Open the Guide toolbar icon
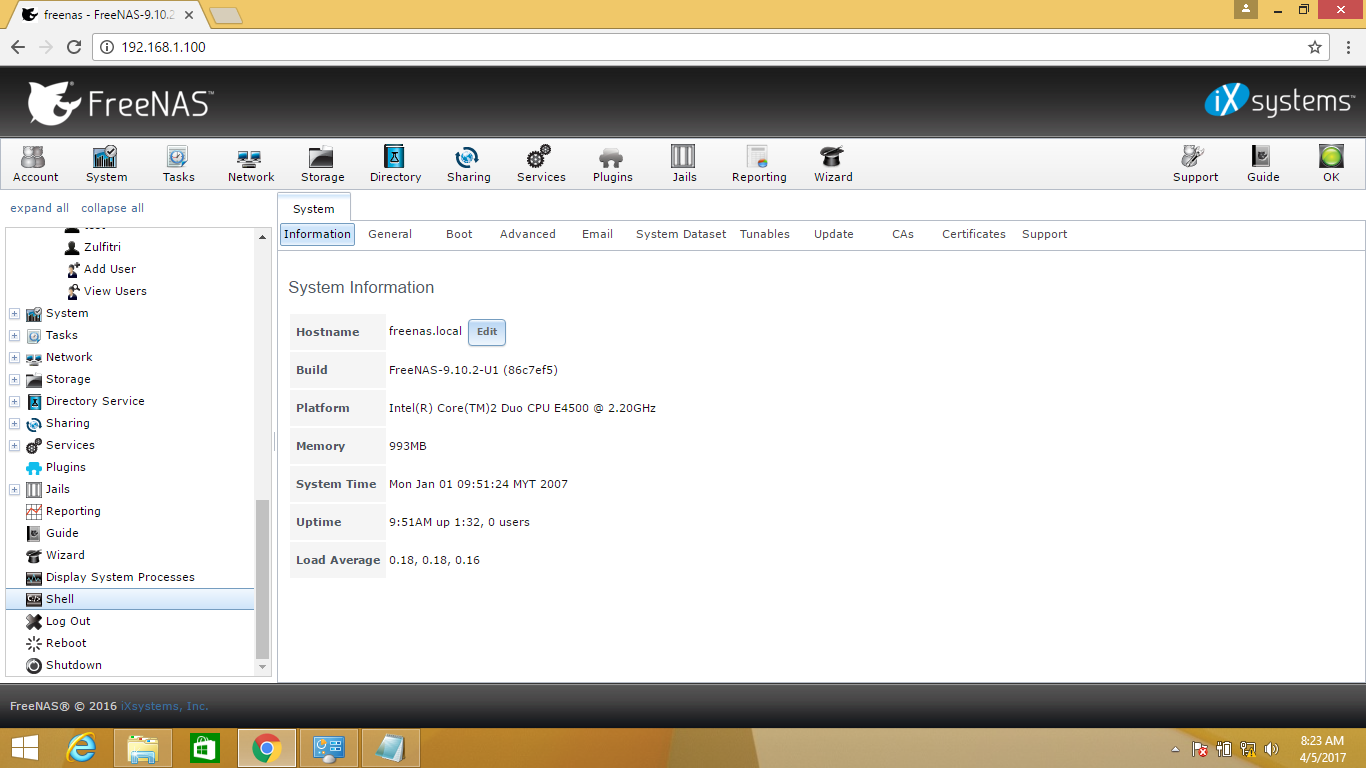Image resolution: width=1366 pixels, height=768 pixels. click(x=1262, y=163)
